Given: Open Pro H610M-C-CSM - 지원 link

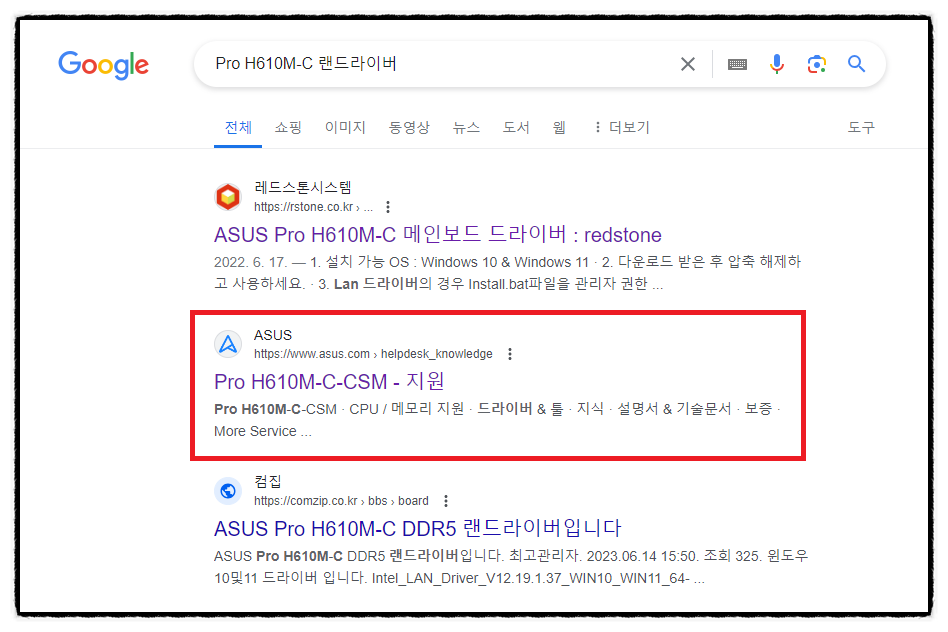Looking at the screenshot, I should [x=330, y=382].
